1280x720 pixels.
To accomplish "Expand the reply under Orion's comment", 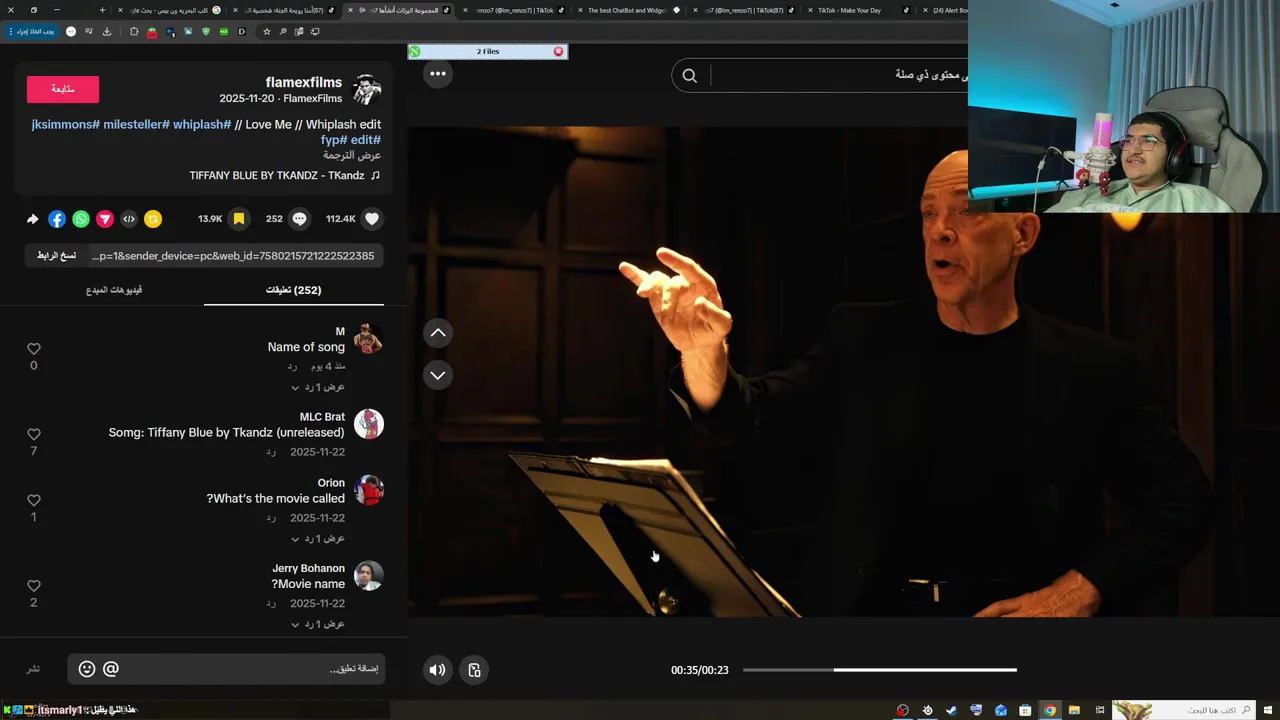I will [x=318, y=538].
